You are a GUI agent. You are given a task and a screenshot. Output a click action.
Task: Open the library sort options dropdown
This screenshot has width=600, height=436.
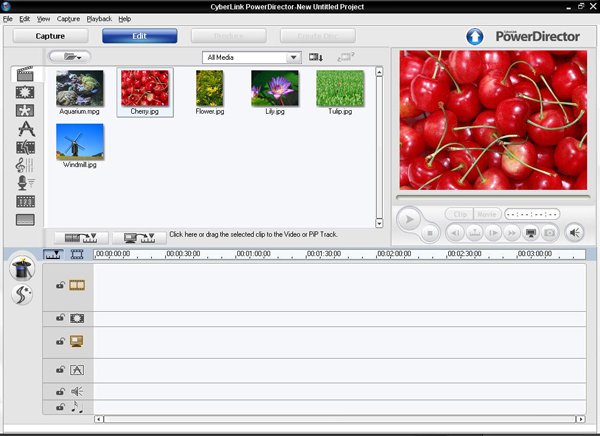[x=318, y=58]
